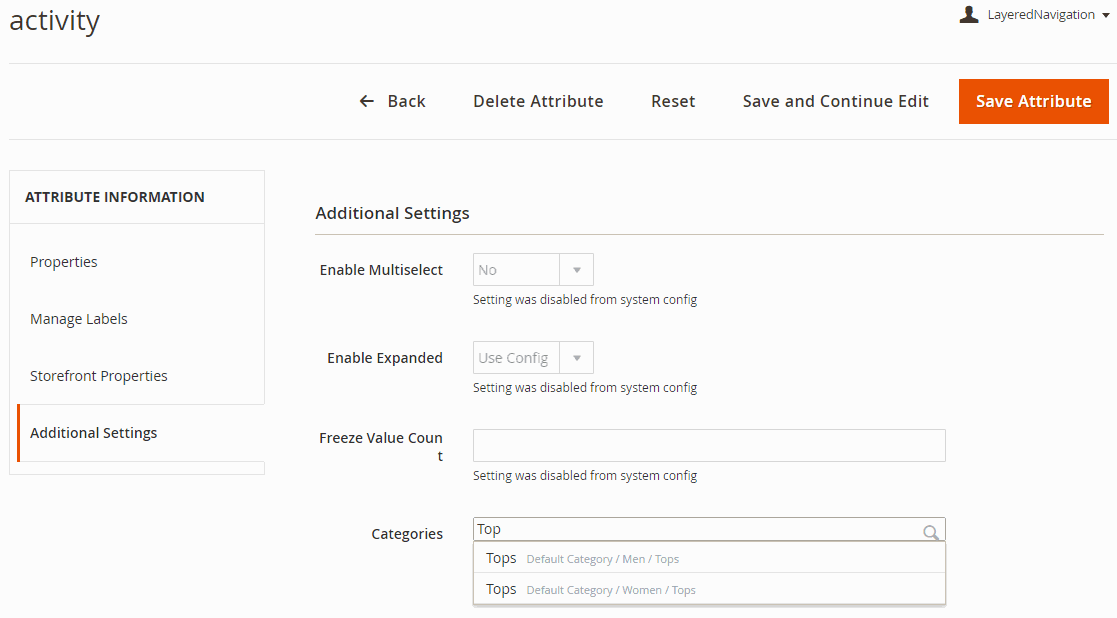
Task: Click the Attribute Information panel header
Action: click(115, 197)
